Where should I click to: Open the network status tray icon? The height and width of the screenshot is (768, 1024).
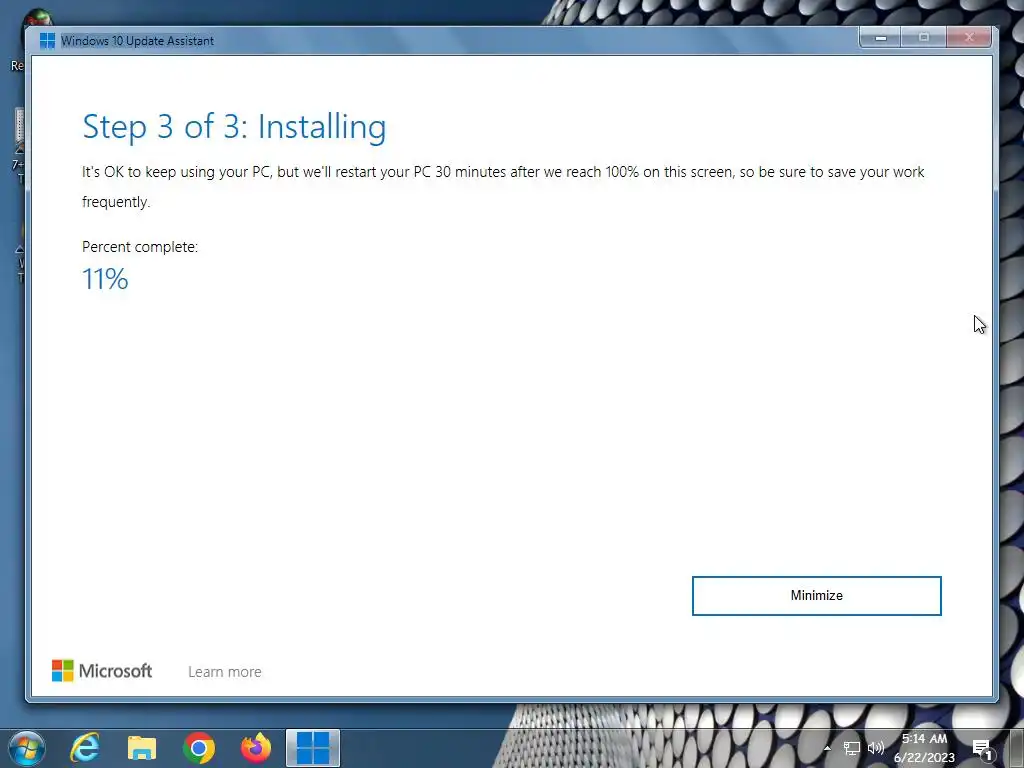click(x=852, y=748)
